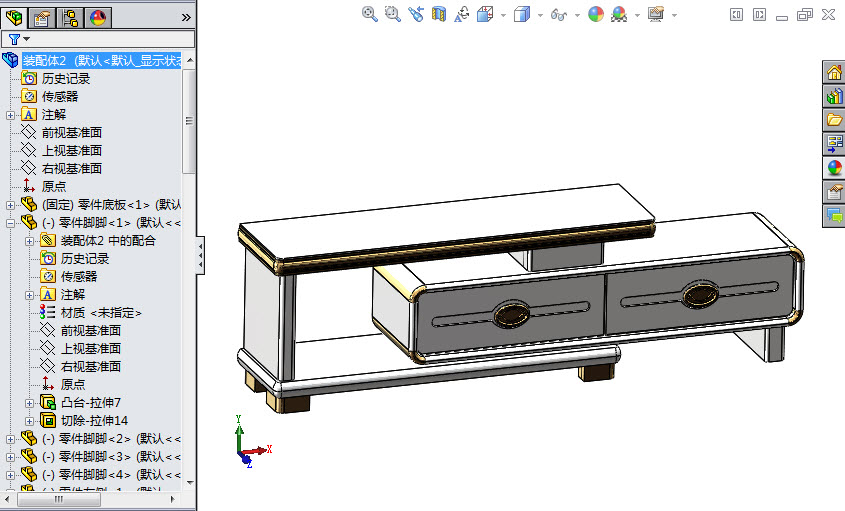The width and height of the screenshot is (845, 511).
Task: Collapse the 零件脚脚<1> tree node
Action: coord(10,223)
